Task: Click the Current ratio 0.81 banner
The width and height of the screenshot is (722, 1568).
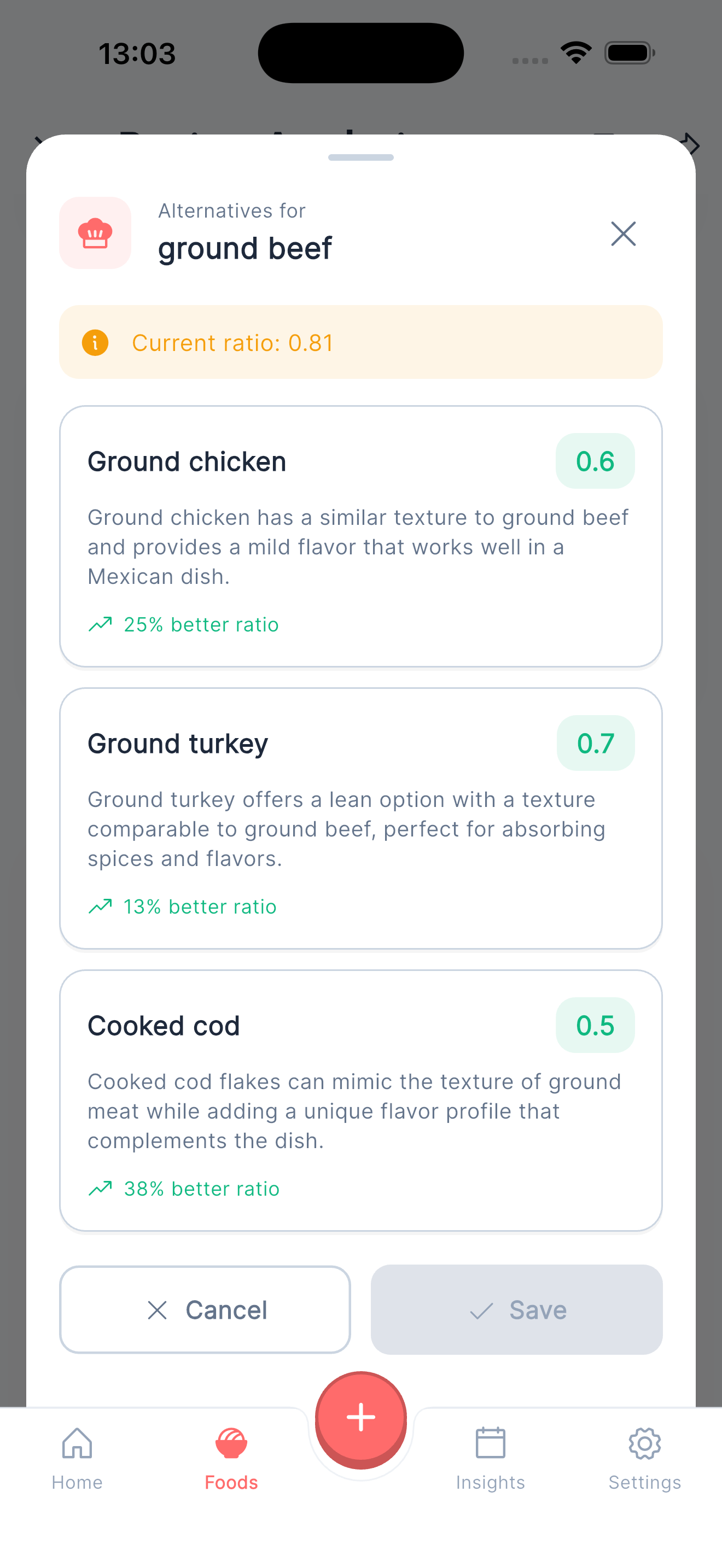Action: tap(360, 342)
